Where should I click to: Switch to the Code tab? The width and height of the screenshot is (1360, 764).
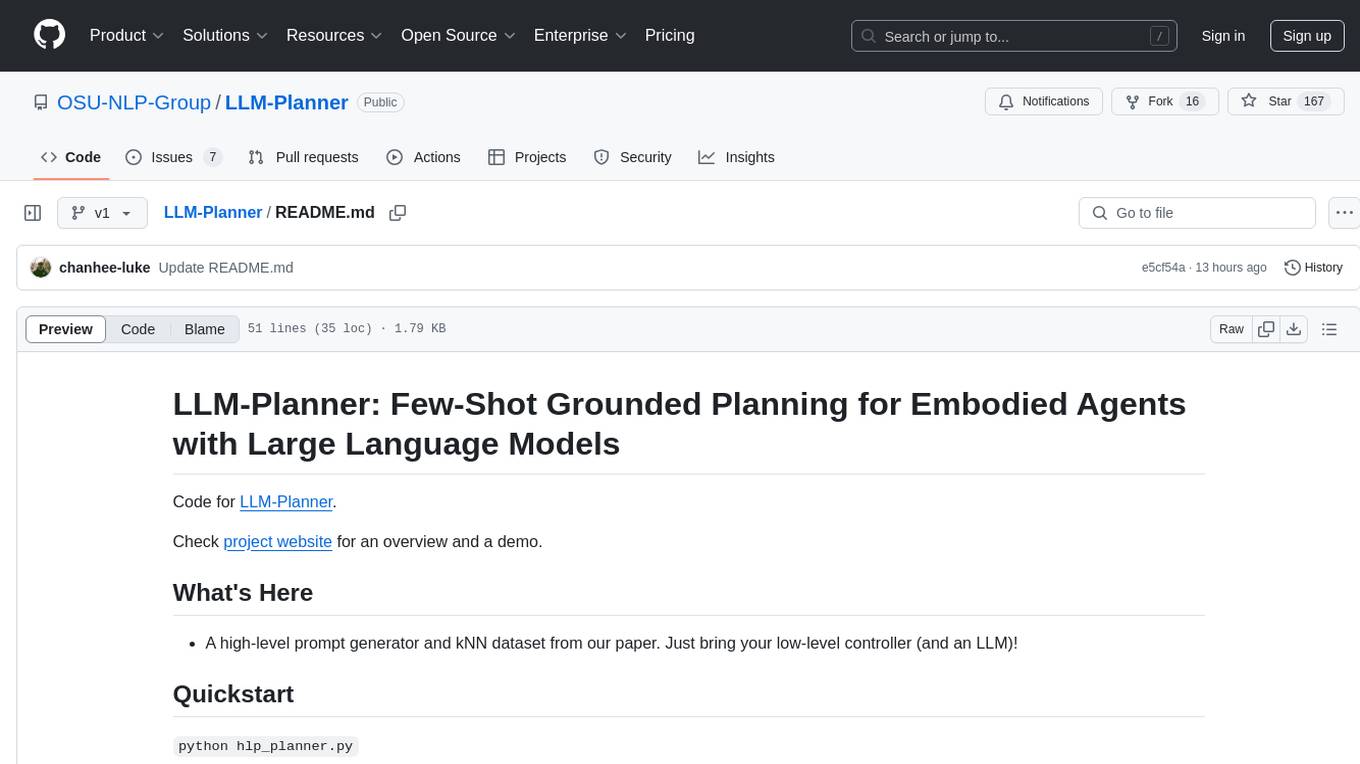tap(71, 157)
